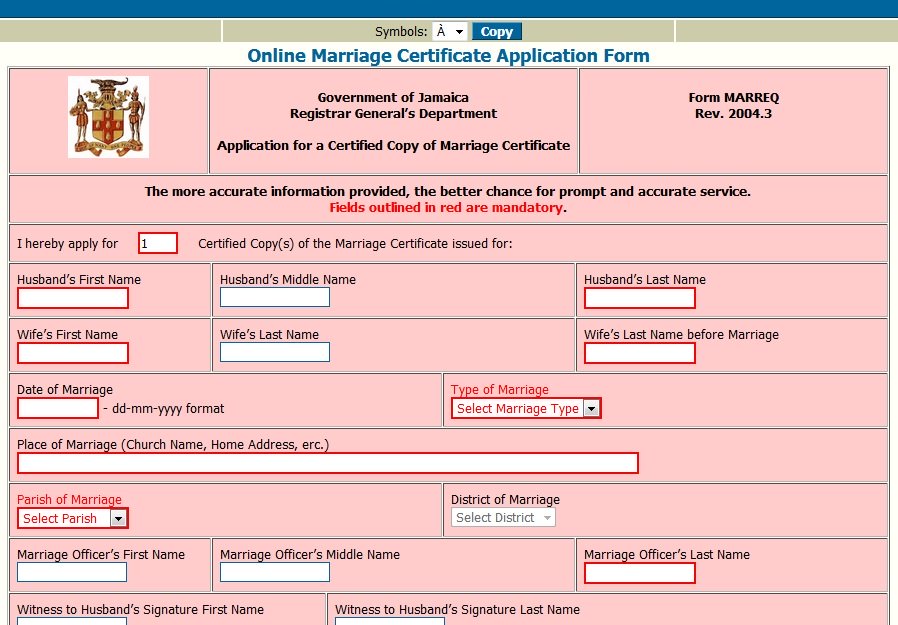Image resolution: width=898 pixels, height=625 pixels.
Task: Select the Place of Marriage field
Action: point(327,462)
